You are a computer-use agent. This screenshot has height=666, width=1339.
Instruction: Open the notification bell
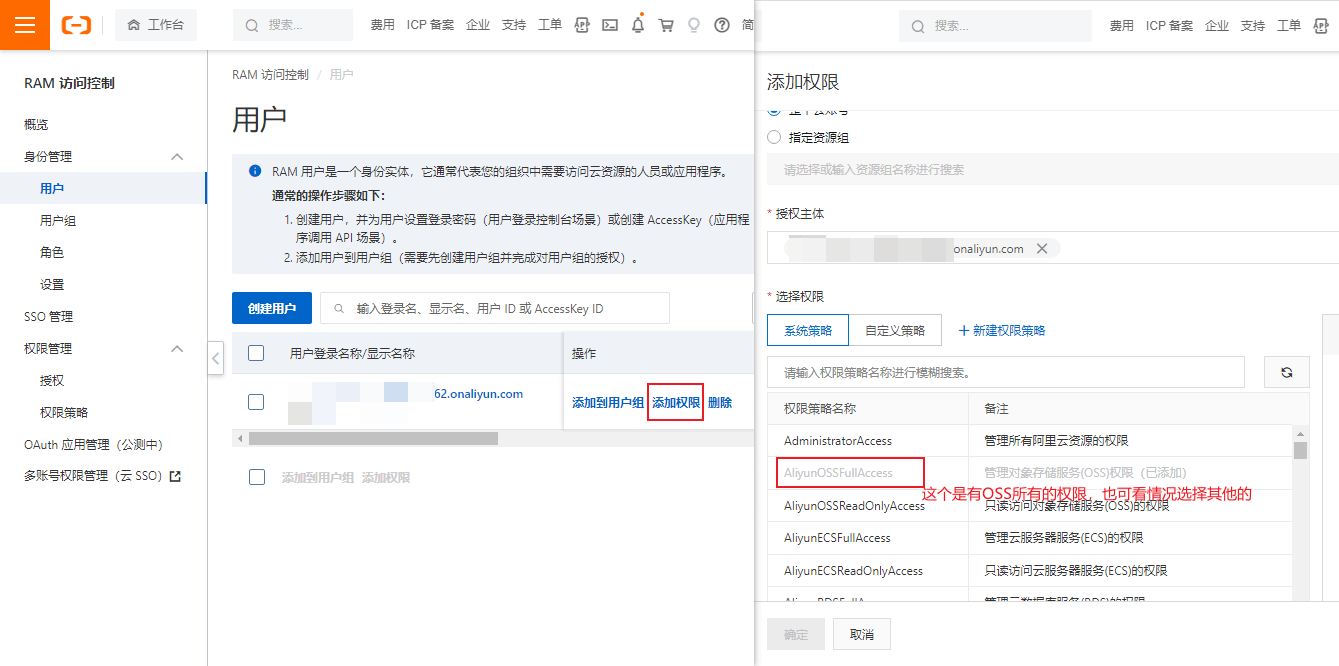638,25
